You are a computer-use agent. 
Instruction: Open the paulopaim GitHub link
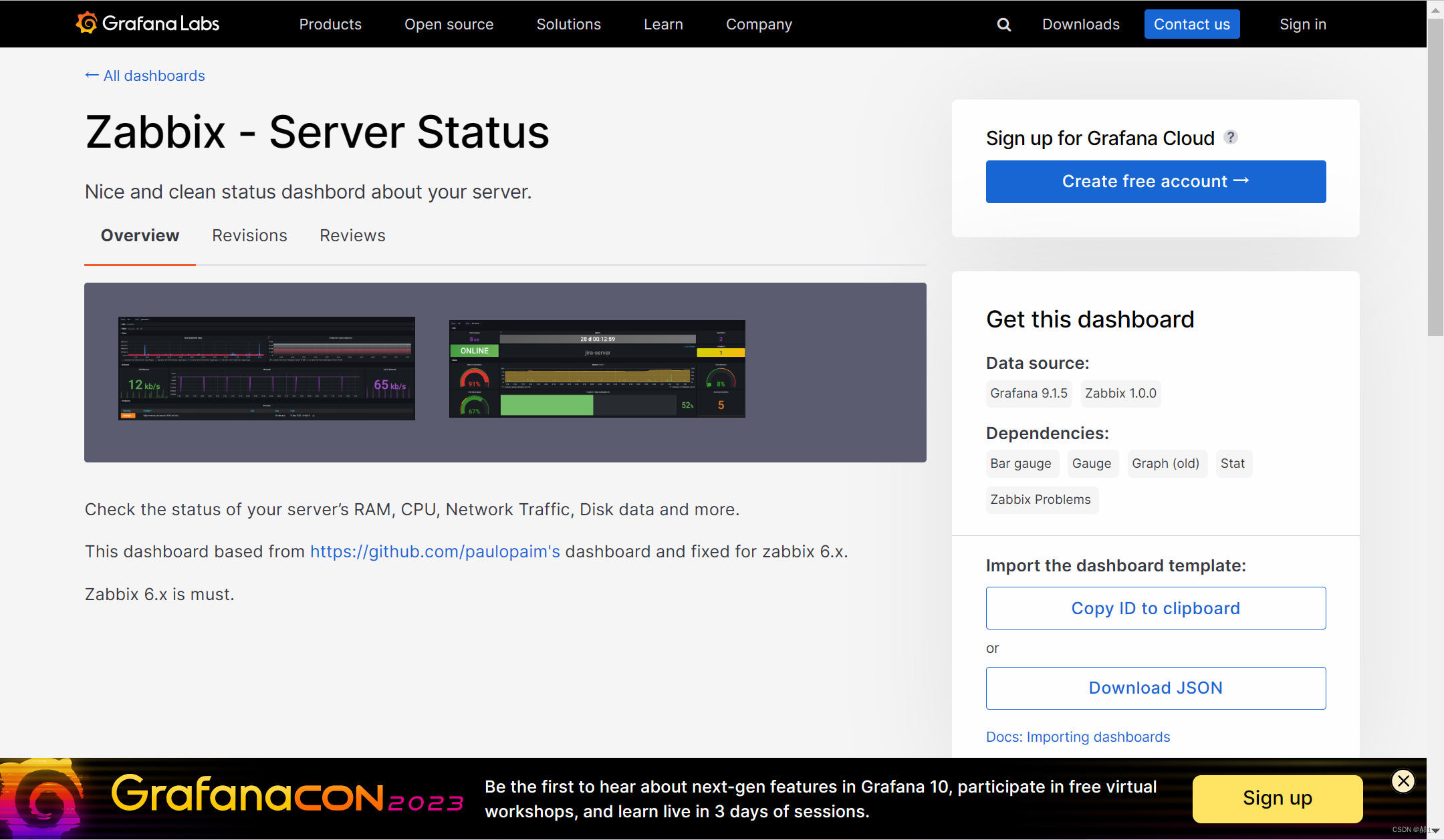[x=435, y=551]
